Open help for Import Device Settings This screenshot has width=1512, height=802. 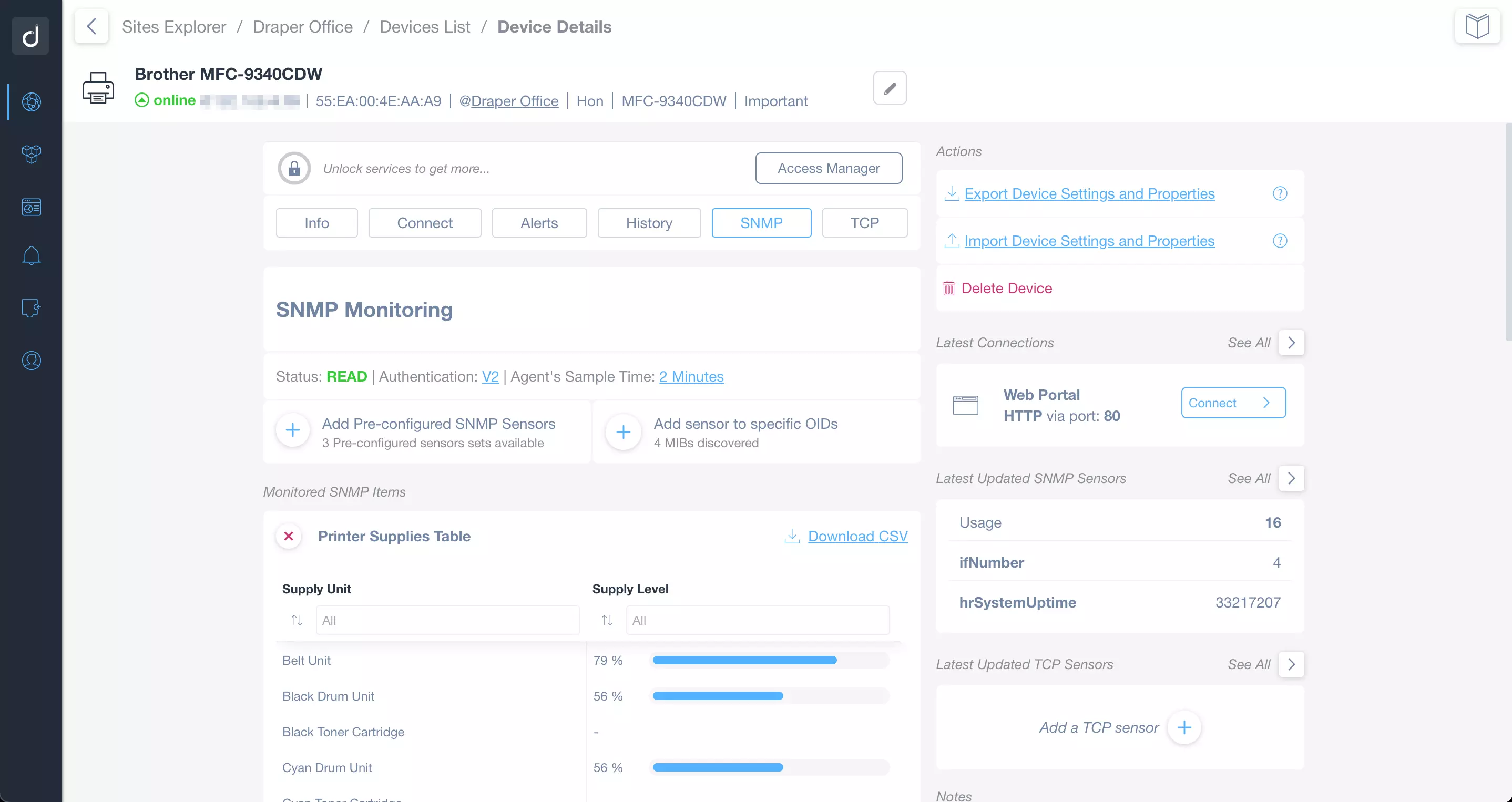[x=1280, y=241]
